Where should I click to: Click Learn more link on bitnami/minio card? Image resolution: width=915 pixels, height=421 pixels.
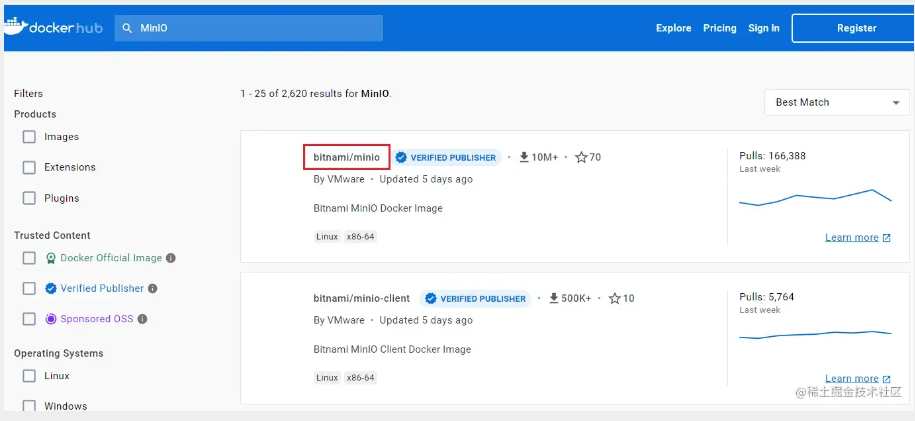click(852, 238)
